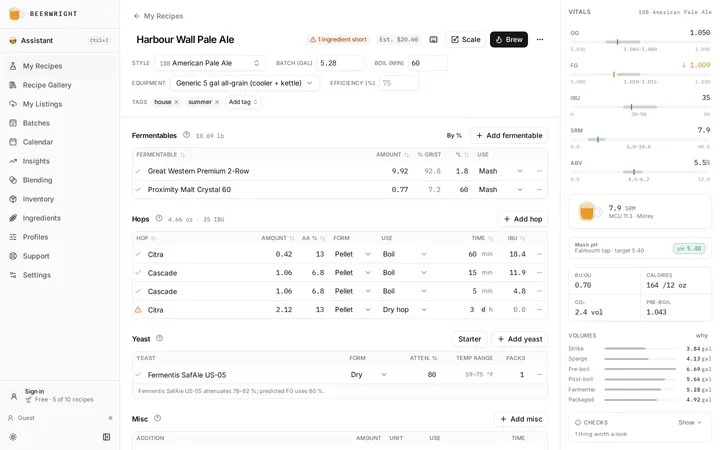Open the Use dropdown for Crystal 60
Image resolution: width=720 pixels, height=450 pixels.
click(501, 189)
